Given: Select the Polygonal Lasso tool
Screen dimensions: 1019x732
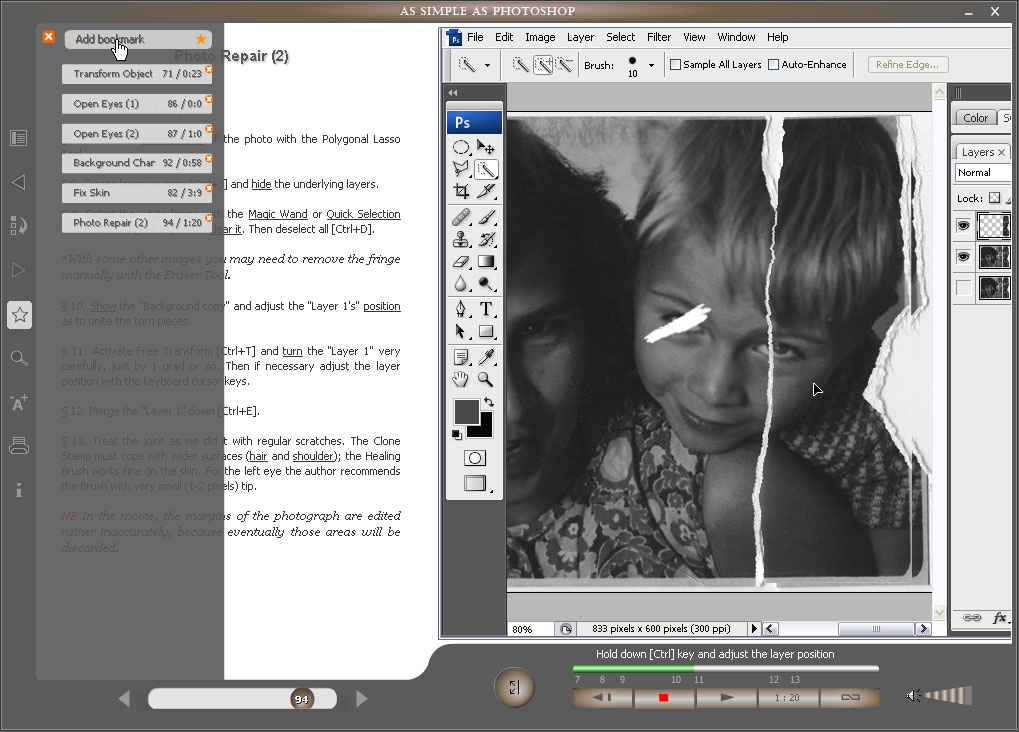Looking at the screenshot, I should point(461,170).
